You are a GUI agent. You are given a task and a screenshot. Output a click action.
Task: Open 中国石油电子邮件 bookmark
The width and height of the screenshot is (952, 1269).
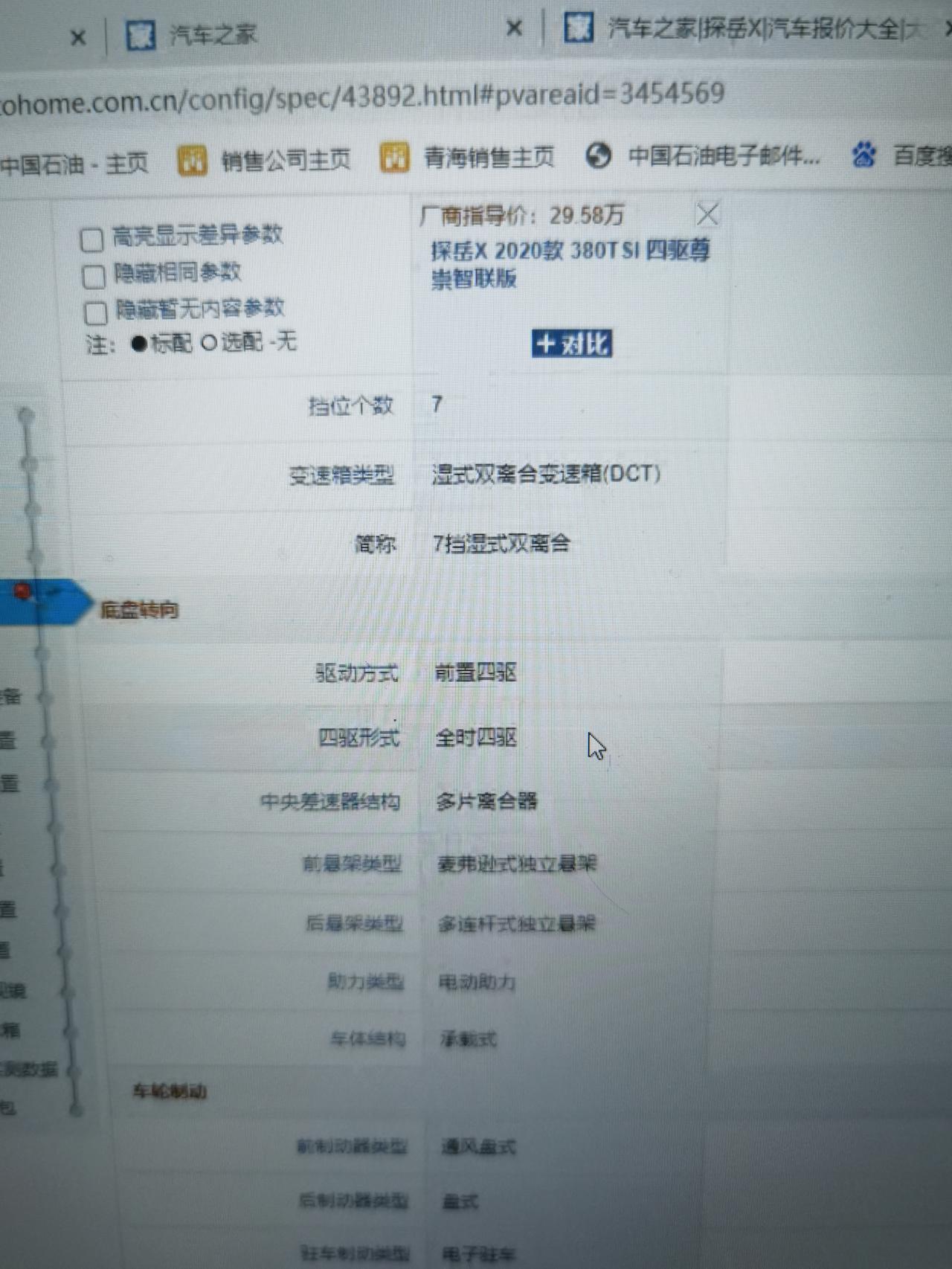703,155
